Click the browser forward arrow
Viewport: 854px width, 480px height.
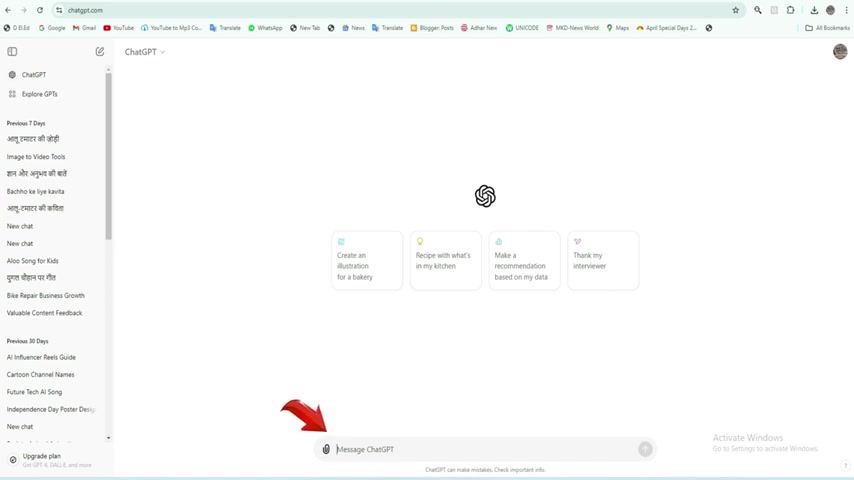(x=23, y=10)
